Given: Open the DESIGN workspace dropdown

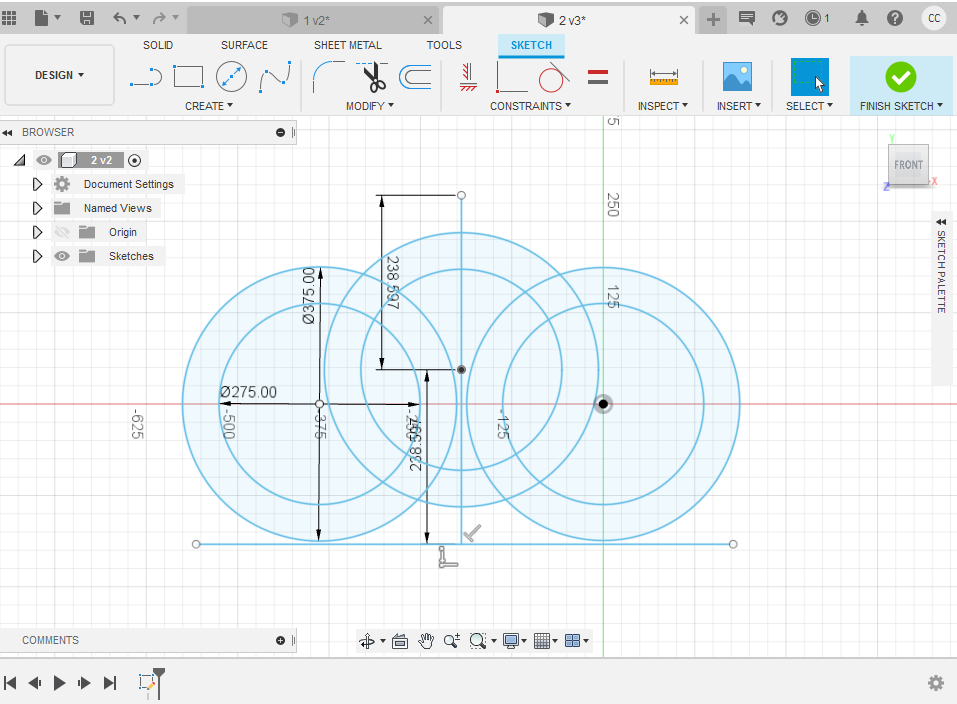Looking at the screenshot, I should (x=59, y=75).
